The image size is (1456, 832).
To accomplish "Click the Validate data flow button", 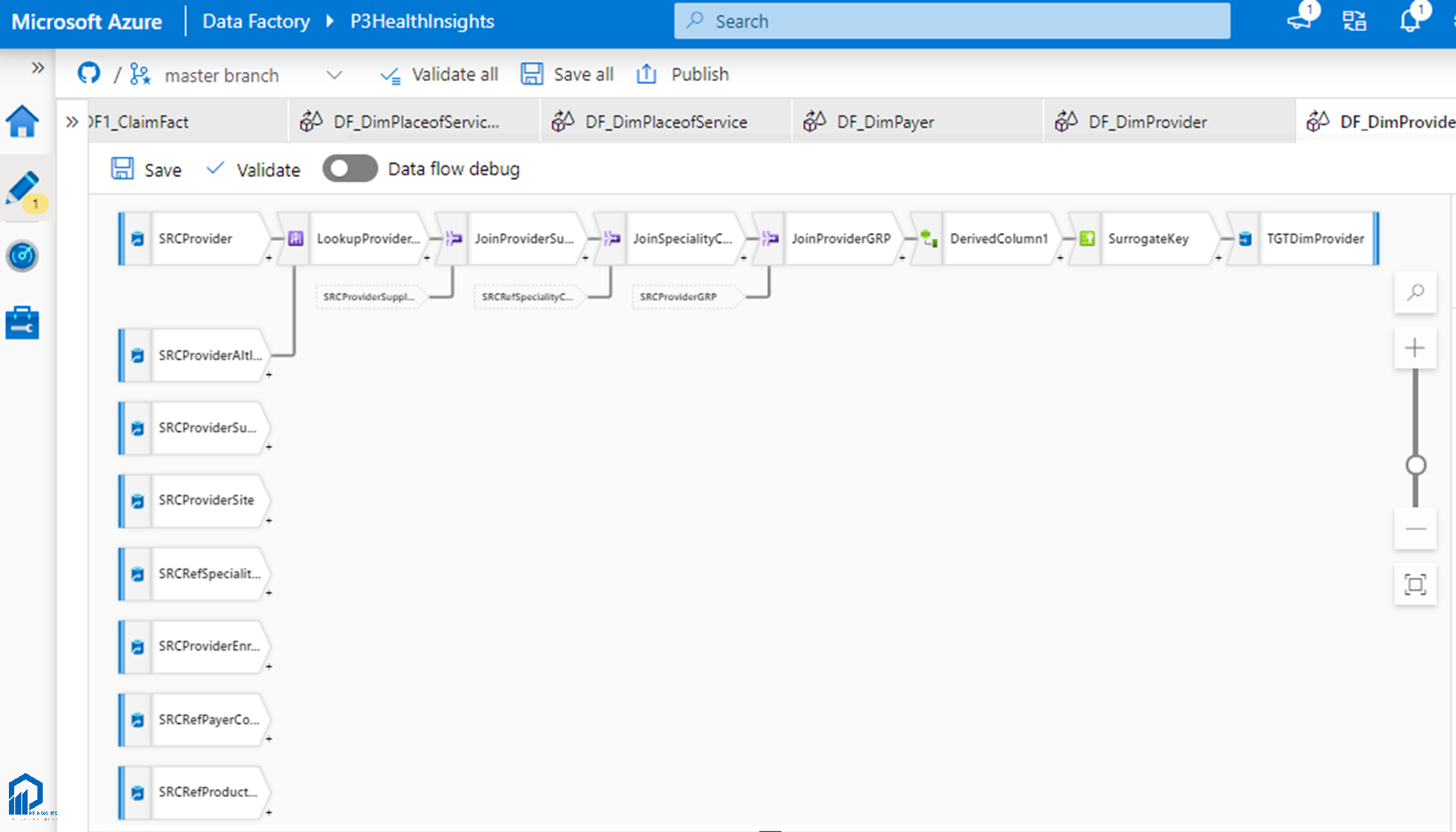I will point(253,169).
